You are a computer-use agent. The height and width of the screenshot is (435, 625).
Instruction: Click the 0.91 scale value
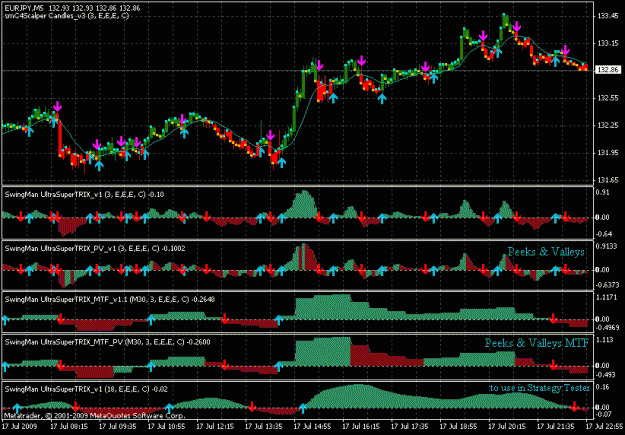(x=603, y=193)
